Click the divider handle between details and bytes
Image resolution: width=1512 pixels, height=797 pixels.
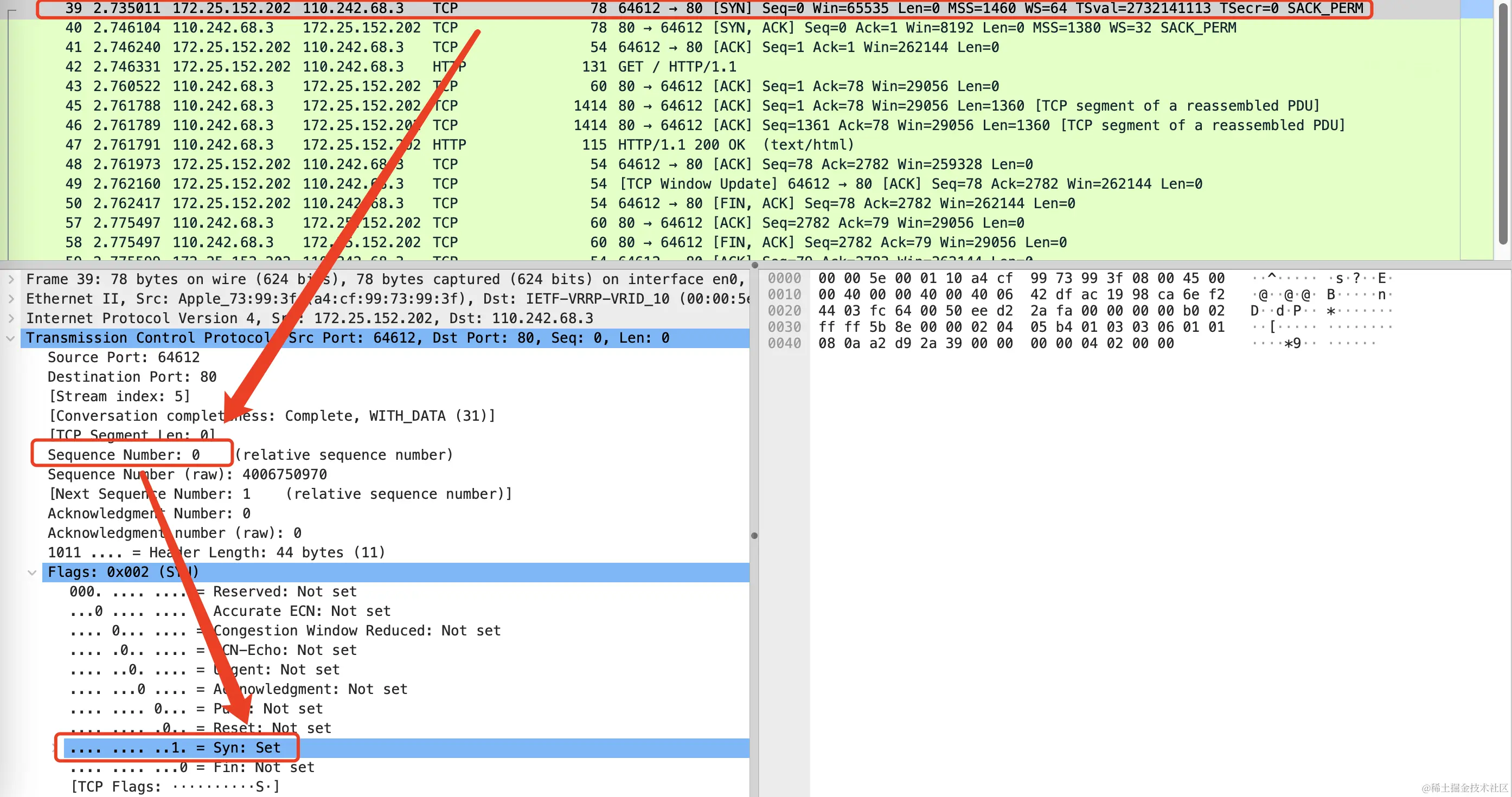pyautogui.click(x=754, y=535)
